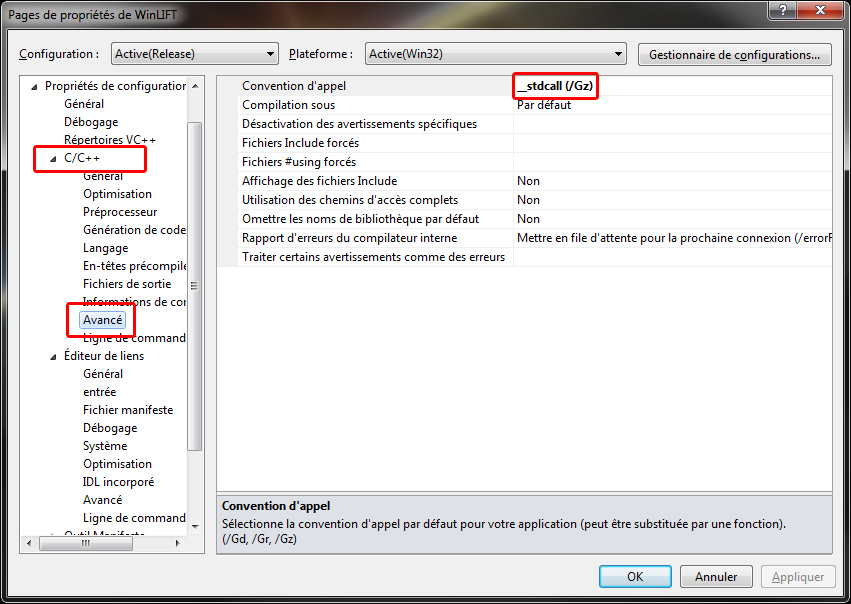851x604 pixels.
Task: Select the Fichiers #using forcés property name
Action: click(299, 162)
